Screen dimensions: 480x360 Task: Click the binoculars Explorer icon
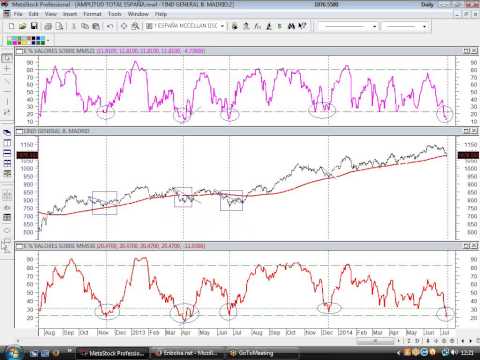291,26
